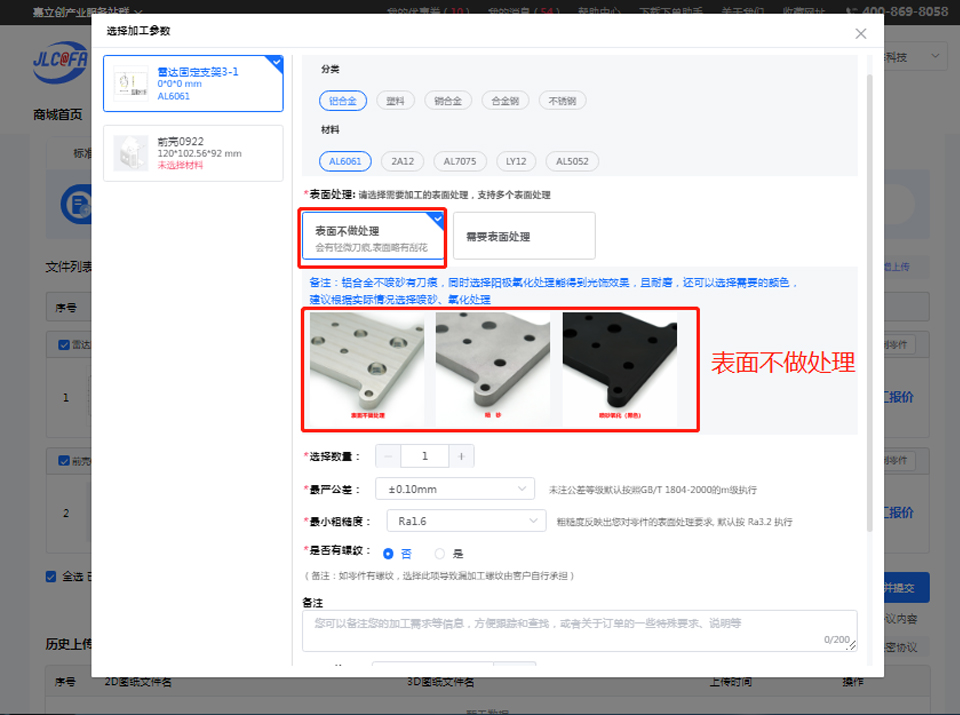Go to 商城首页 in the background page
Screen dimensions: 960x715
[x=58, y=114]
